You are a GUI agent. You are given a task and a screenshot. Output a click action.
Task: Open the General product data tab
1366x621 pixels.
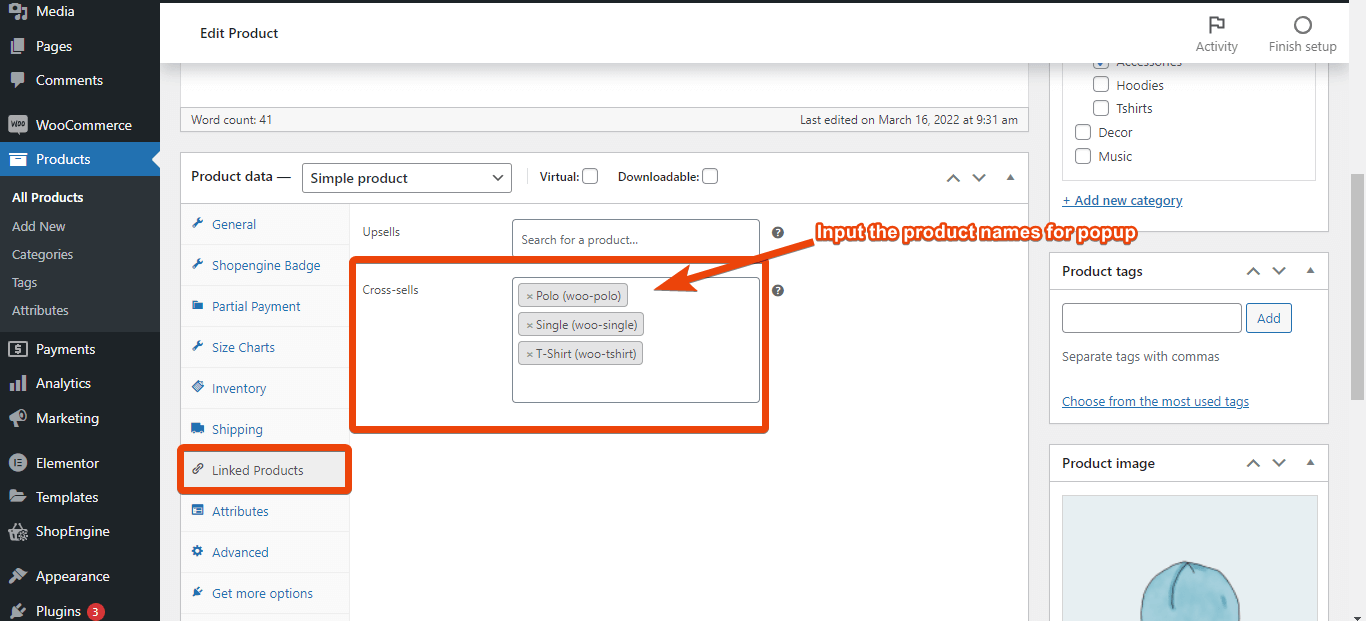265,224
